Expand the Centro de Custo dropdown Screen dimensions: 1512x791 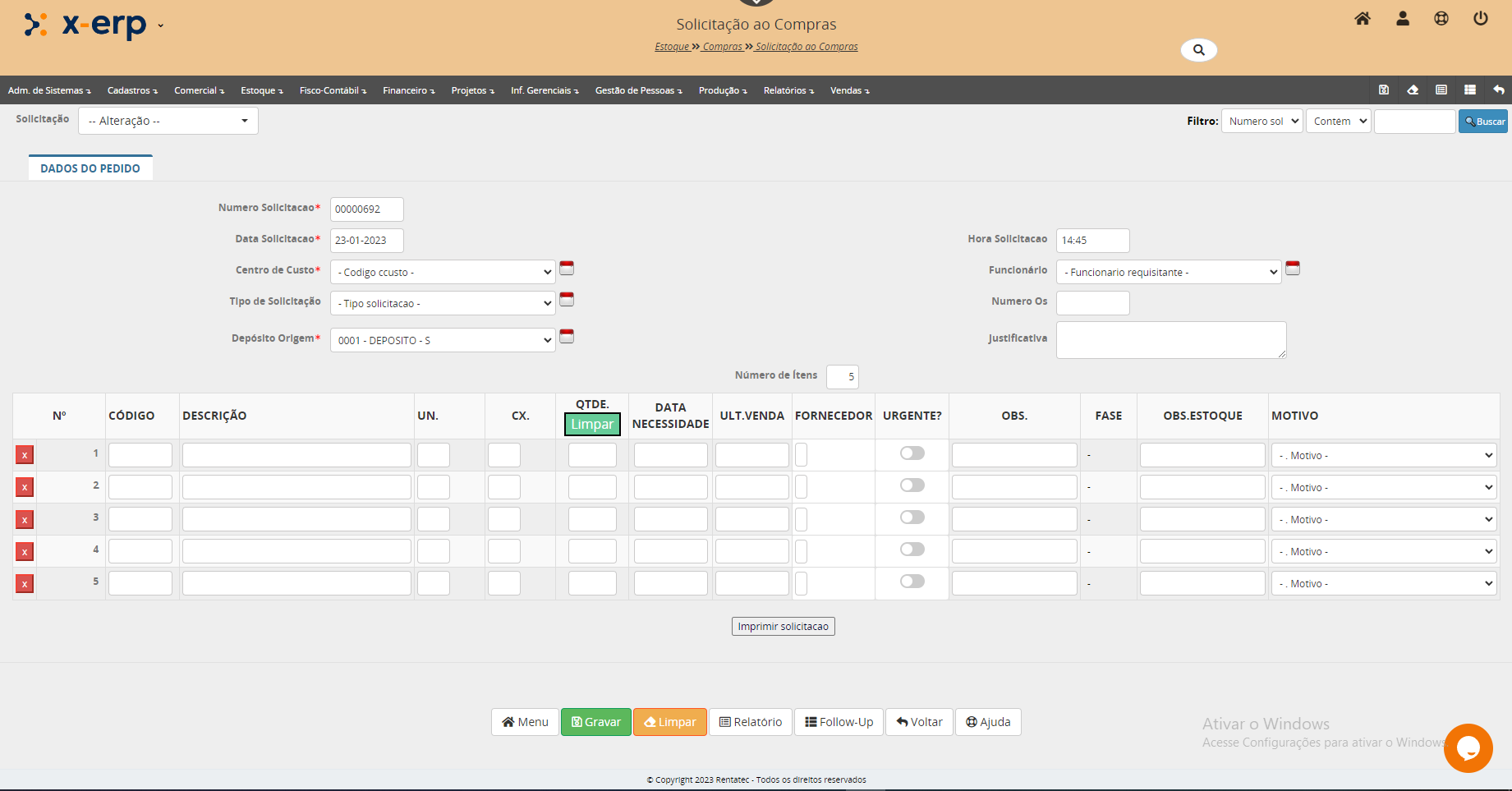point(443,272)
